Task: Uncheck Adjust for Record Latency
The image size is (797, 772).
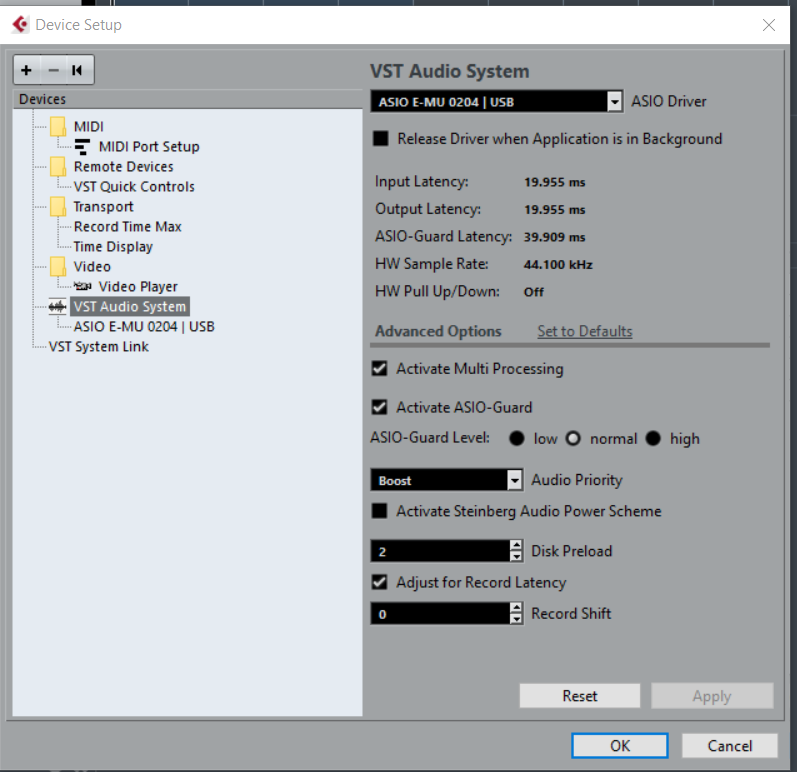Action: pyautogui.click(x=380, y=582)
